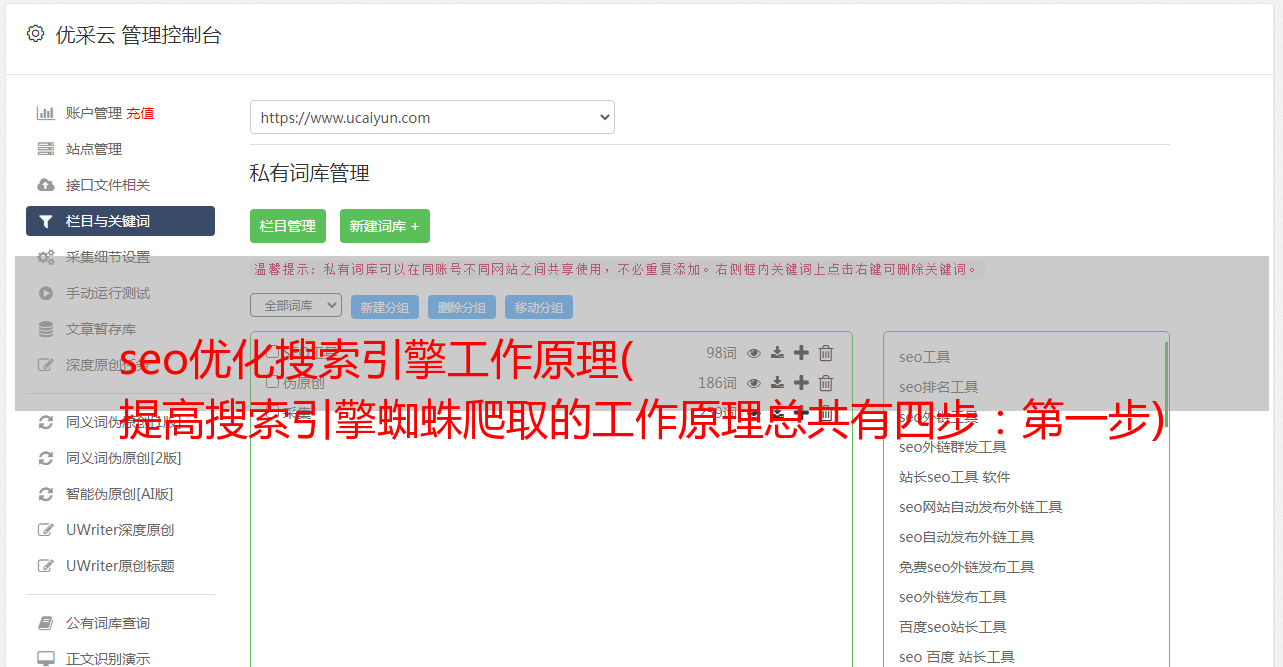
Task: Click the 删除分组 button
Action: [462, 307]
